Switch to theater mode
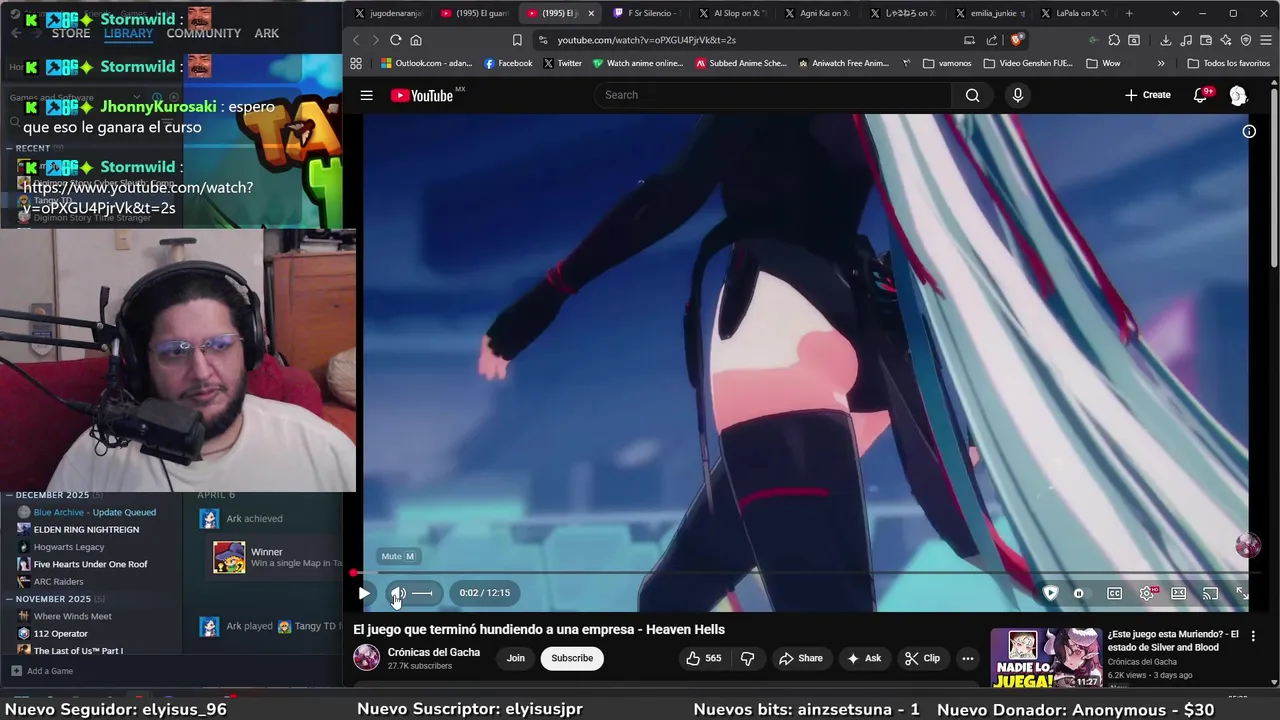The height and width of the screenshot is (720, 1280). [1179, 593]
